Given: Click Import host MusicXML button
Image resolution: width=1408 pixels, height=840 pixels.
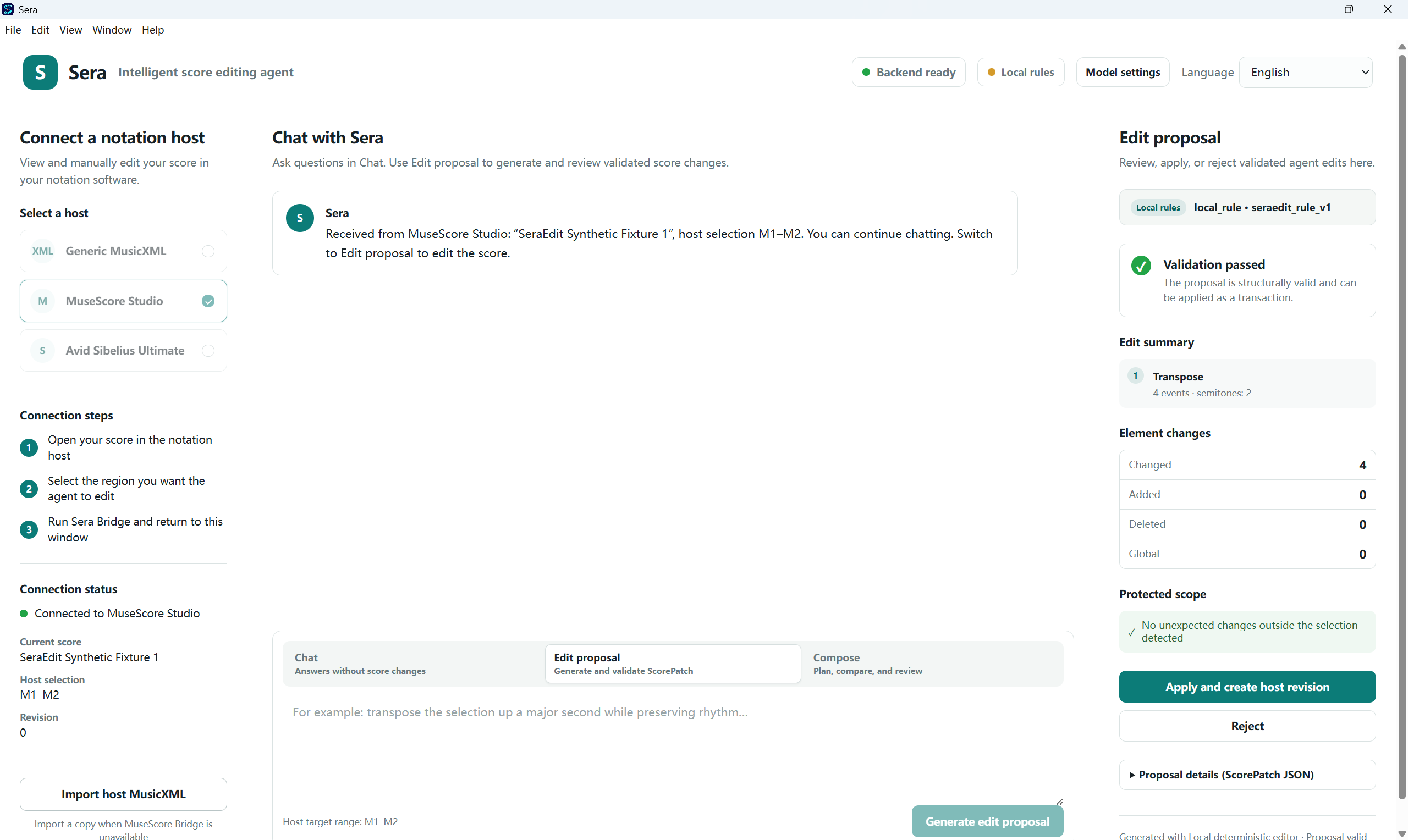Looking at the screenshot, I should (123, 795).
